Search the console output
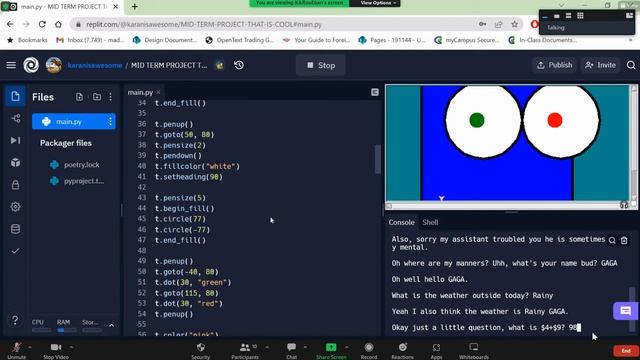This screenshot has width=640, height=360. [612, 241]
